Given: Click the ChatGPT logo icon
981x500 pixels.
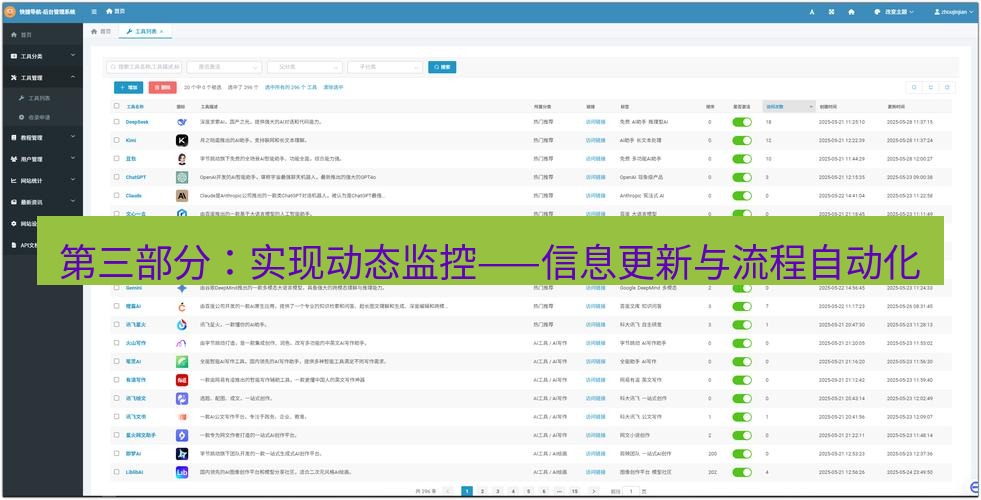Looking at the screenshot, I should click(x=181, y=177).
